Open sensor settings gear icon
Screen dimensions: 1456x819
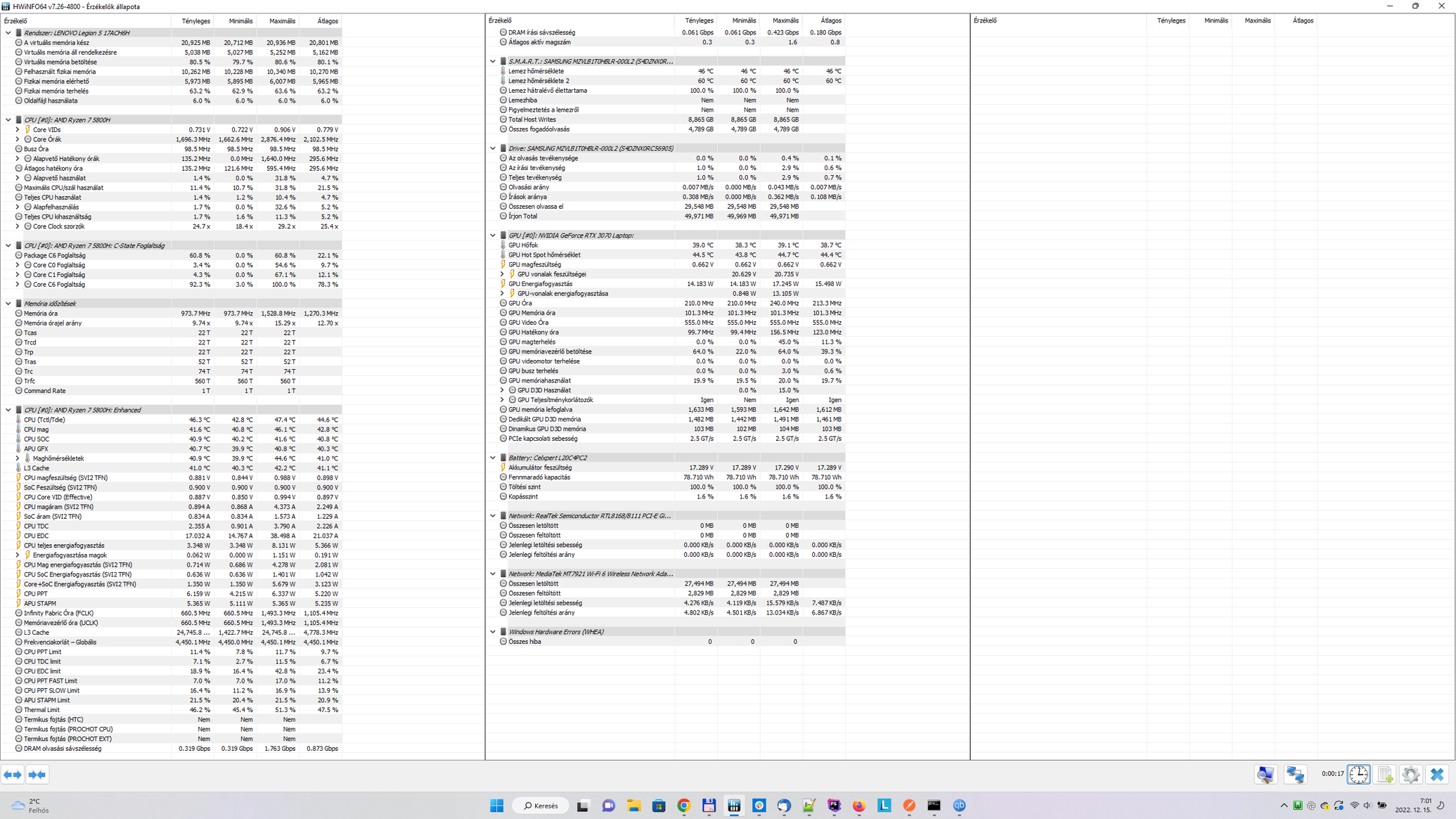1410,775
